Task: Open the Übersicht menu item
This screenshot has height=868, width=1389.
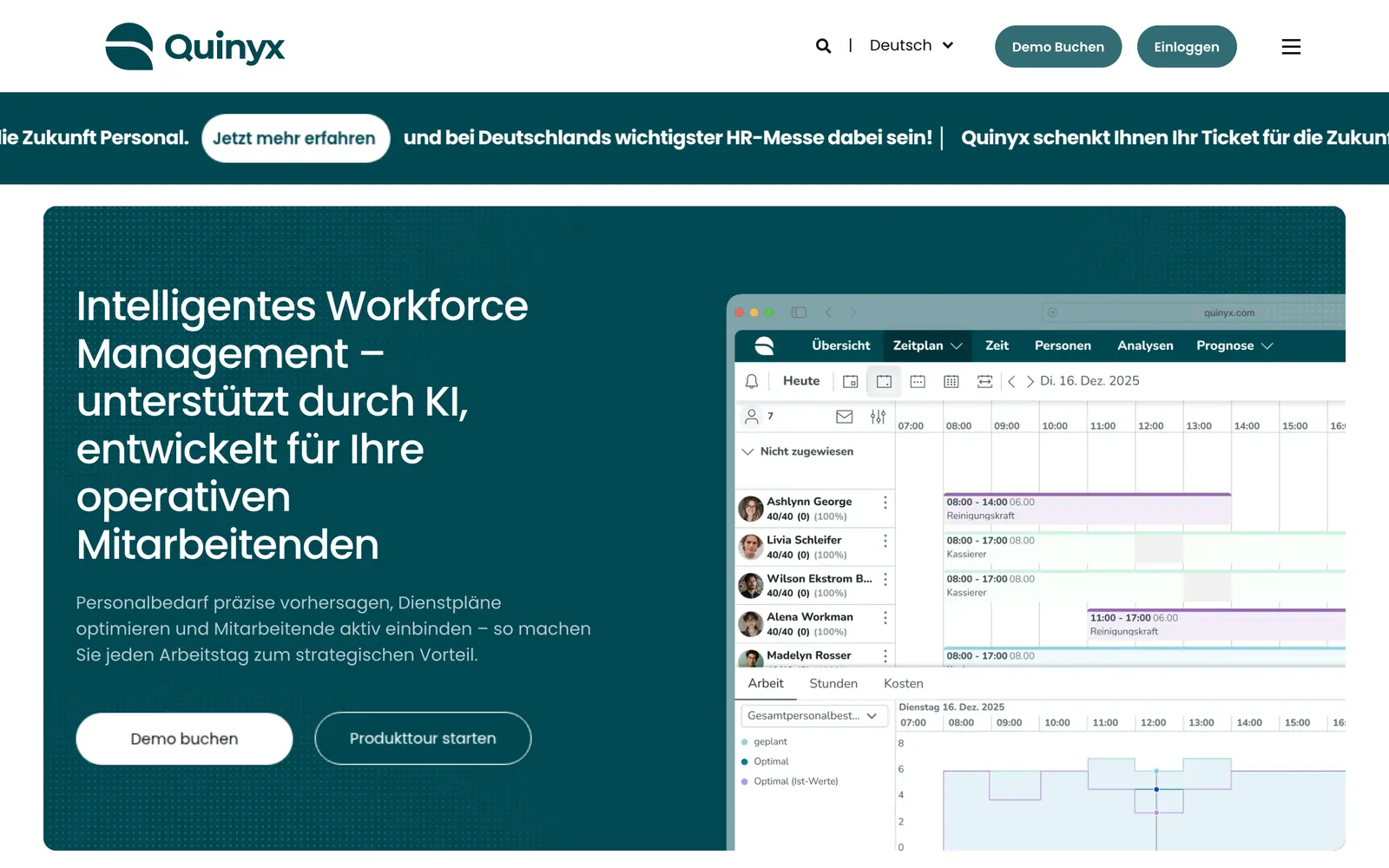Action: click(840, 345)
